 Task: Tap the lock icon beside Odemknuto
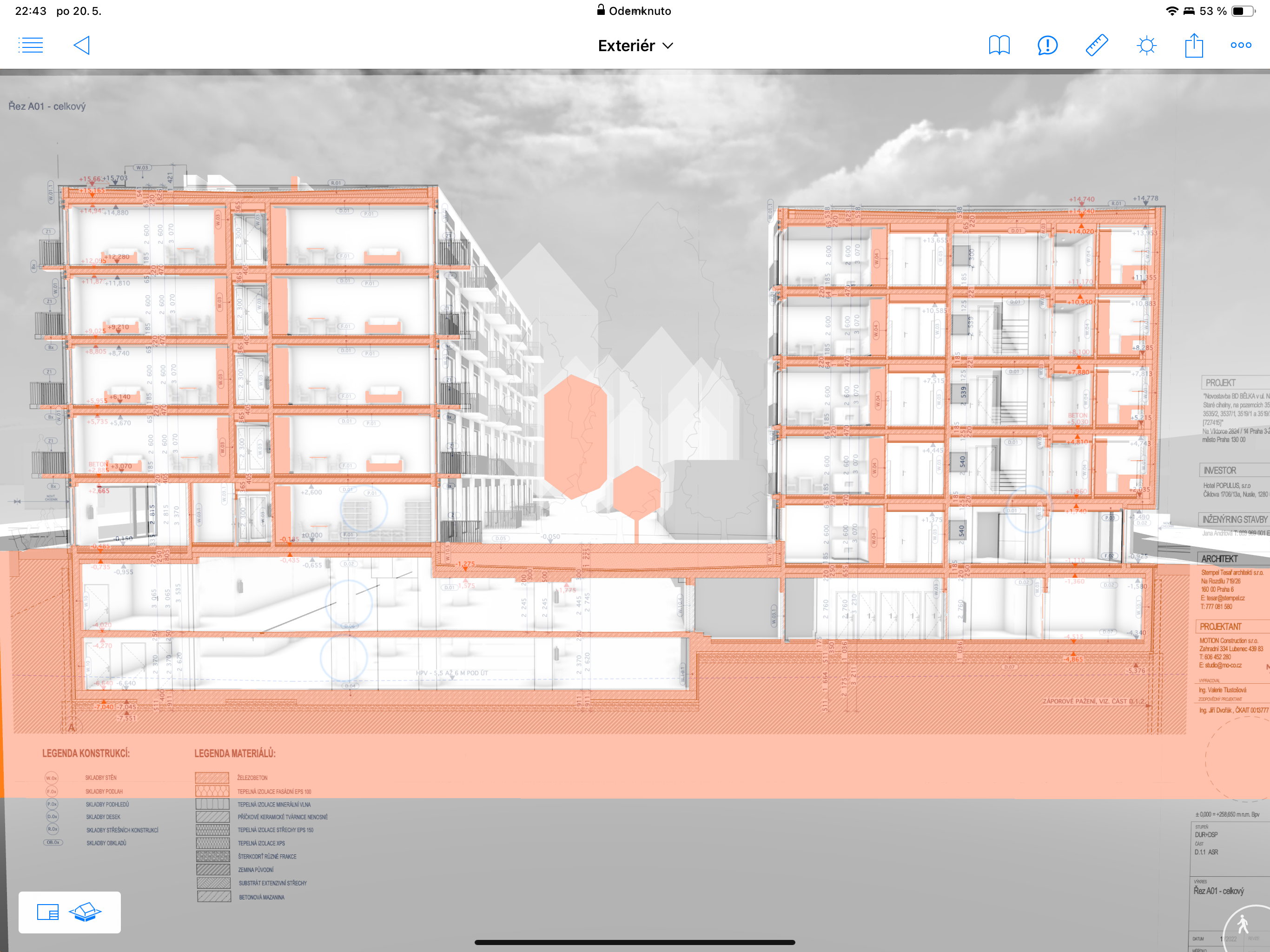pos(601,10)
